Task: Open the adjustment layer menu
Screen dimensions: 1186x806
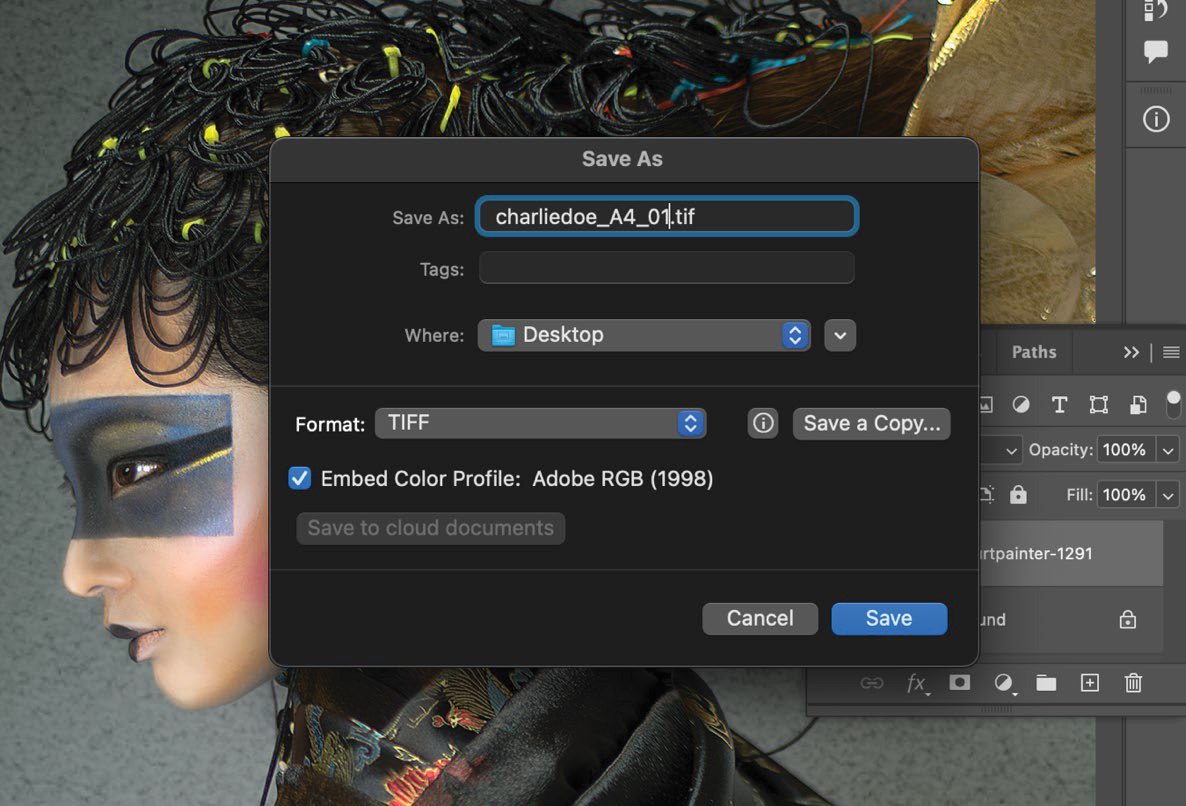Action: pos(1005,683)
